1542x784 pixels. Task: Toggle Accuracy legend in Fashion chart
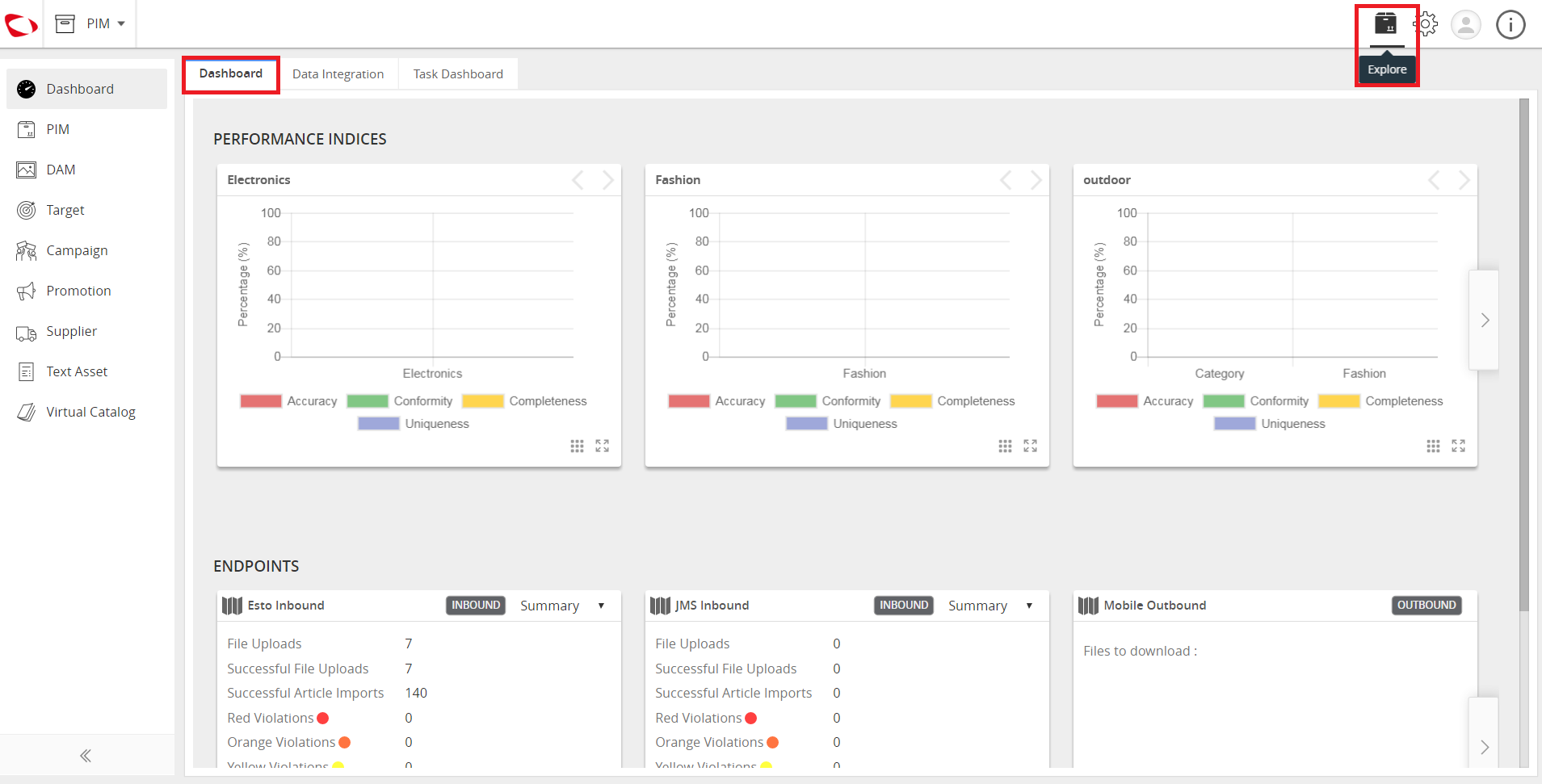716,401
